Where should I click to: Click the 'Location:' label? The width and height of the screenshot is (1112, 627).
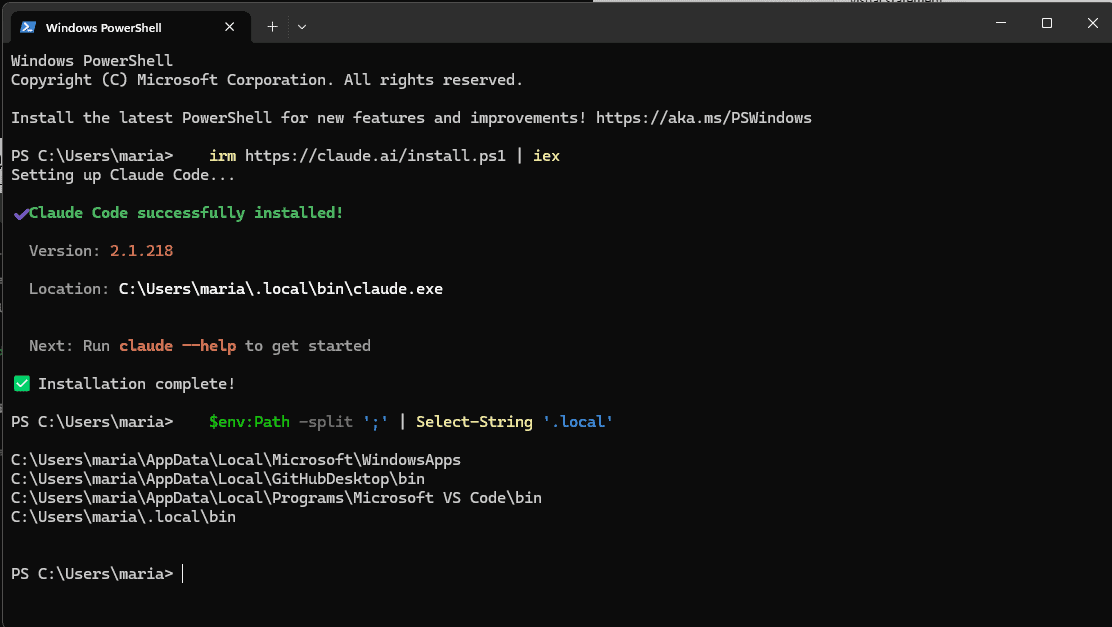point(69,289)
